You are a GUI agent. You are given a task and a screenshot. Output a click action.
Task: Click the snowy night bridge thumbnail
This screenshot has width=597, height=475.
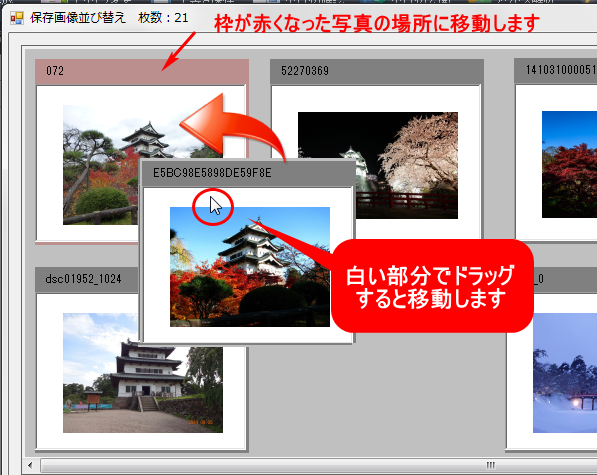coord(565,373)
